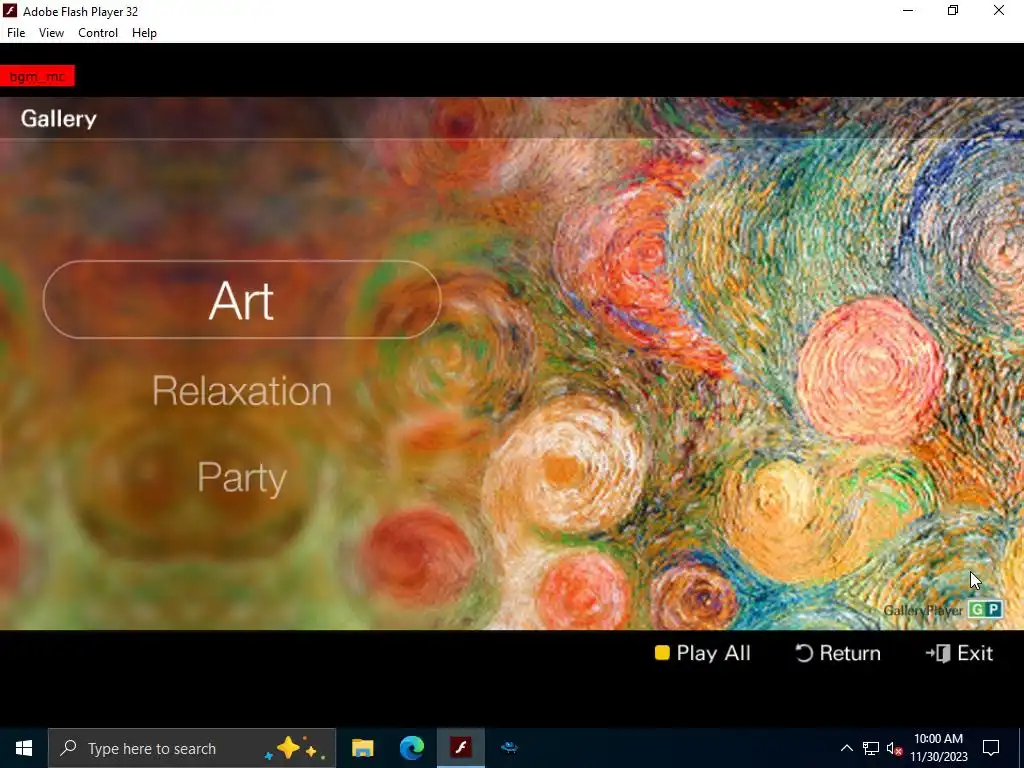
Task: Click the Exit door icon
Action: [938, 653]
